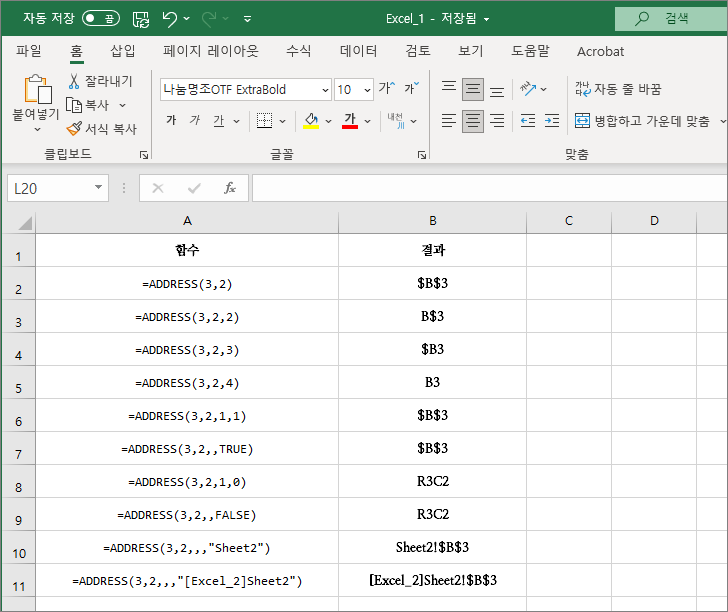
Task: Open 글꼴 group dialog launcher
Action: pos(422,155)
